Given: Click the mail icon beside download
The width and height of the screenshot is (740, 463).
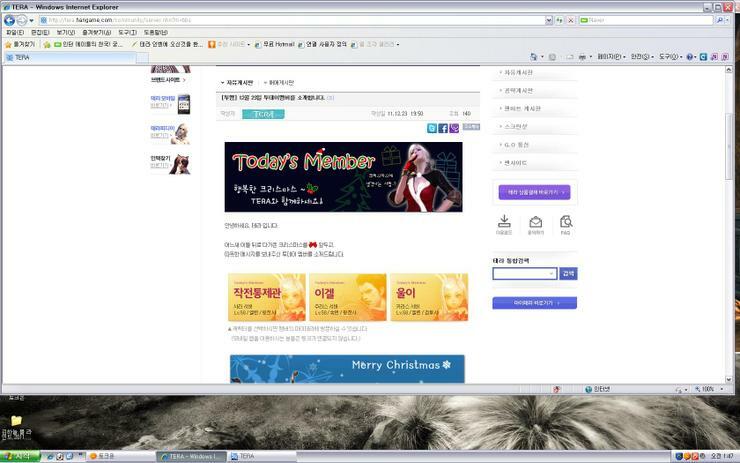Looking at the screenshot, I should [536, 222].
